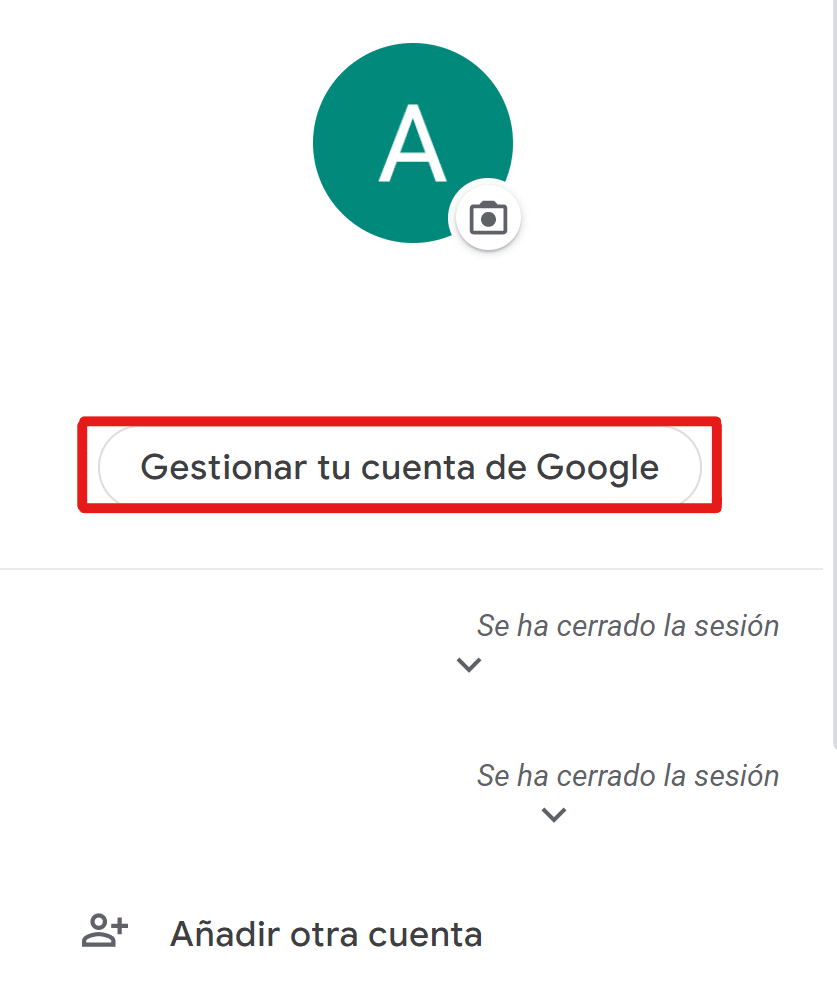
Task: Click the vertical scrollbar on the right edge
Action: (x=834, y=374)
